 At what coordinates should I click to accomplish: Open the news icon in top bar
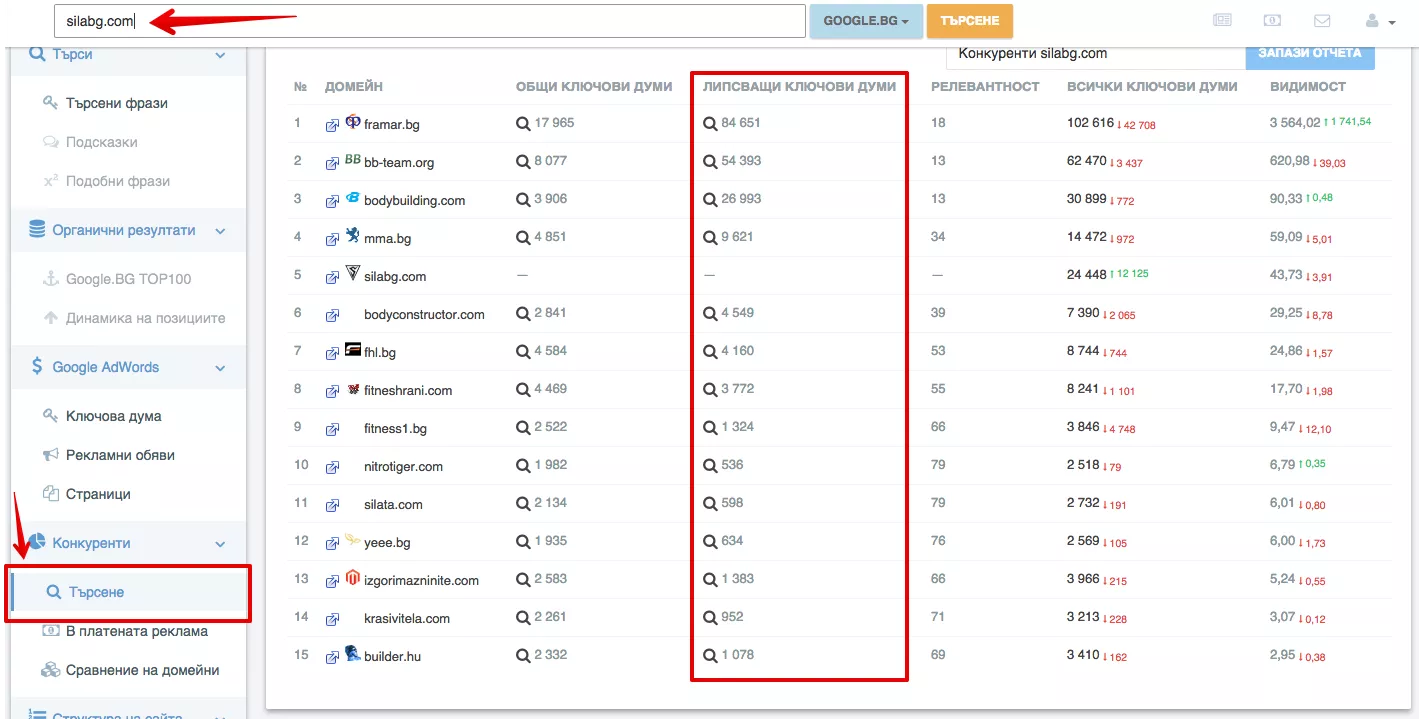(x=1222, y=20)
